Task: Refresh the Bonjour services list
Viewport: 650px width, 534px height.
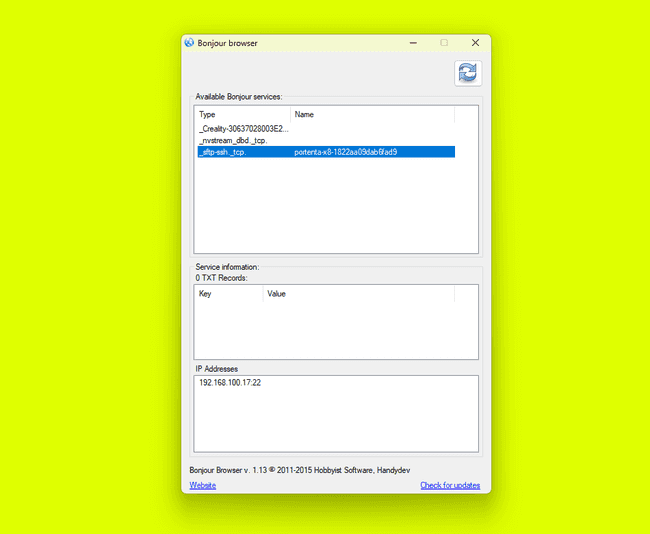Action: tap(467, 73)
